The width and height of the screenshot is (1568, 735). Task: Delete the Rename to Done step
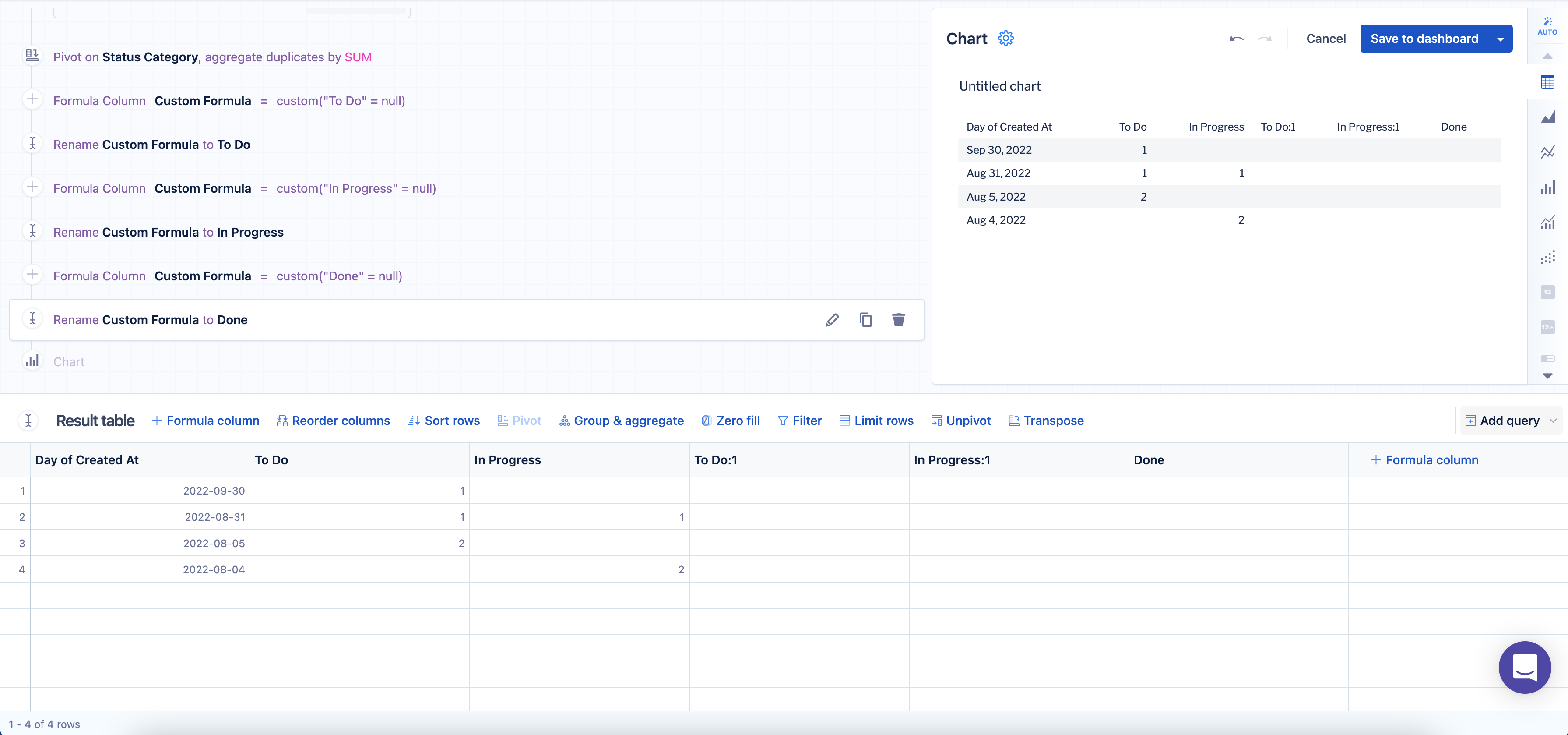(898, 320)
